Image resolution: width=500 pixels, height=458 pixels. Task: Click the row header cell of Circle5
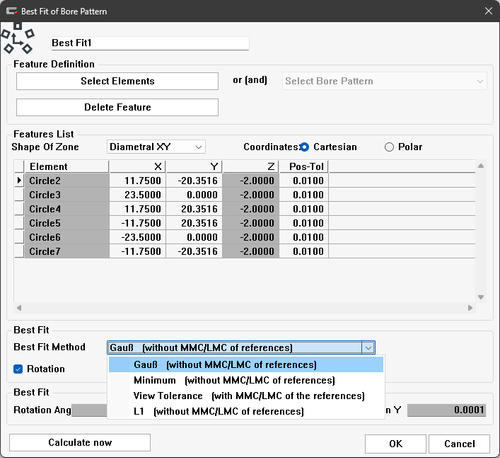pos(19,223)
